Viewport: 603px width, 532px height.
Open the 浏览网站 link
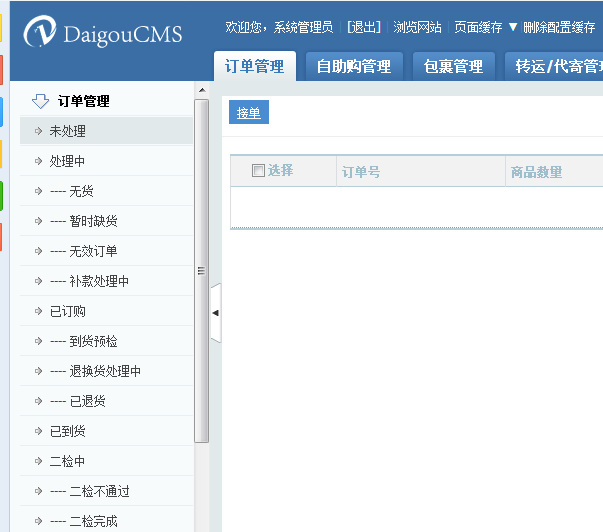(x=417, y=27)
